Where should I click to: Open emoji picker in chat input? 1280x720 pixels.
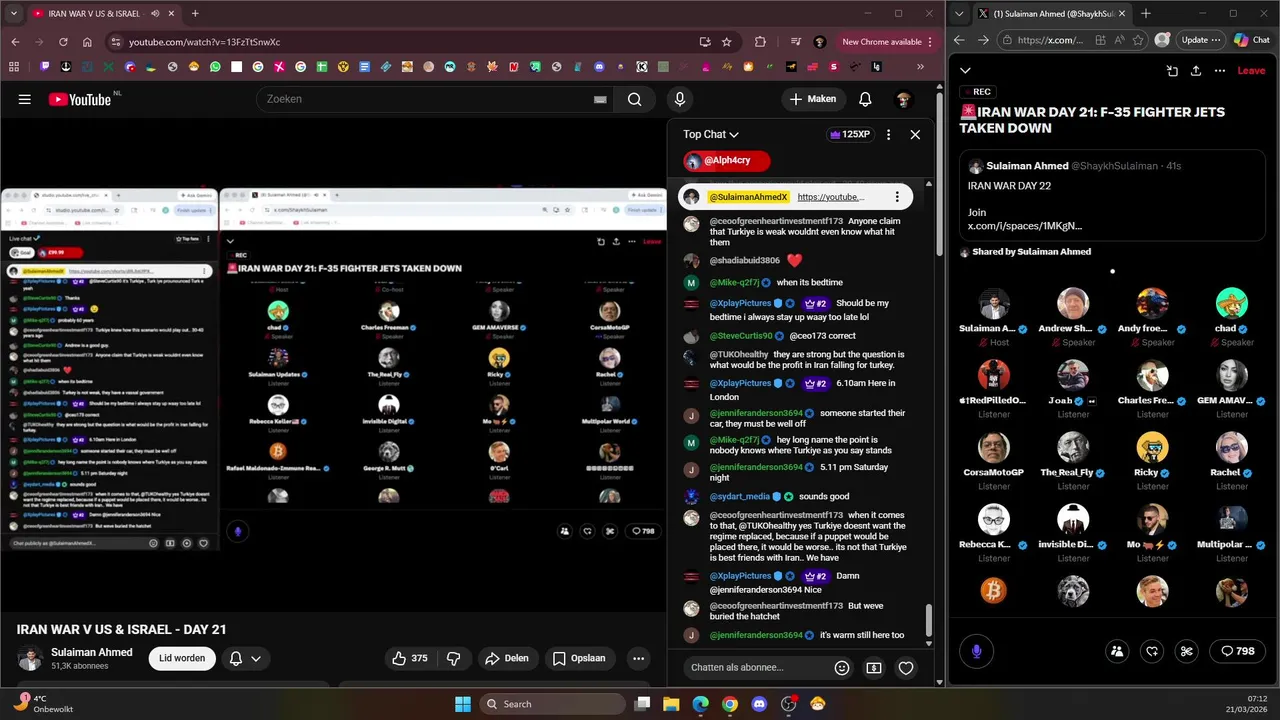[842, 668]
